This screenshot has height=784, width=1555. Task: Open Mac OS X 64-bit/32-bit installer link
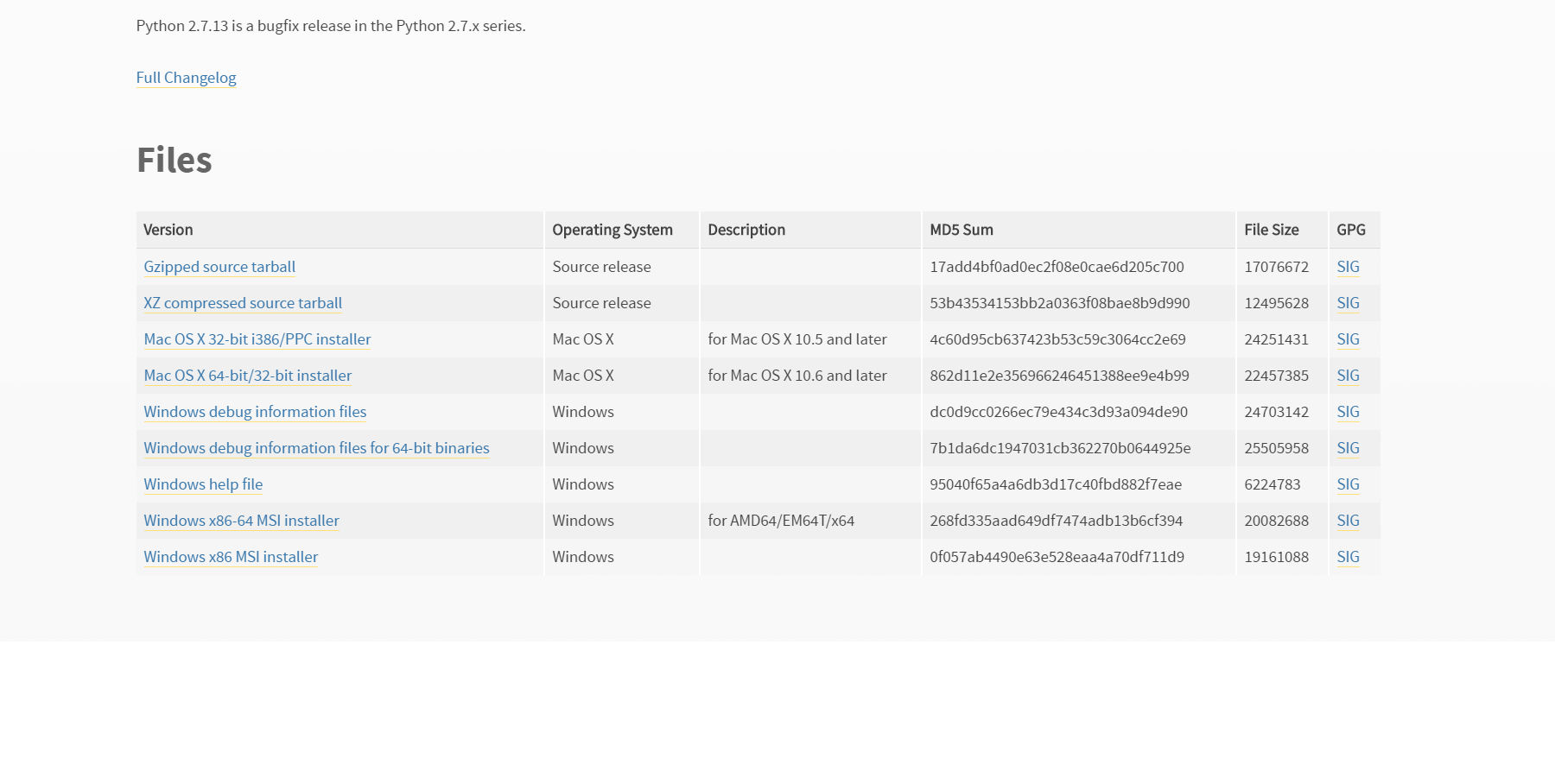tap(248, 376)
